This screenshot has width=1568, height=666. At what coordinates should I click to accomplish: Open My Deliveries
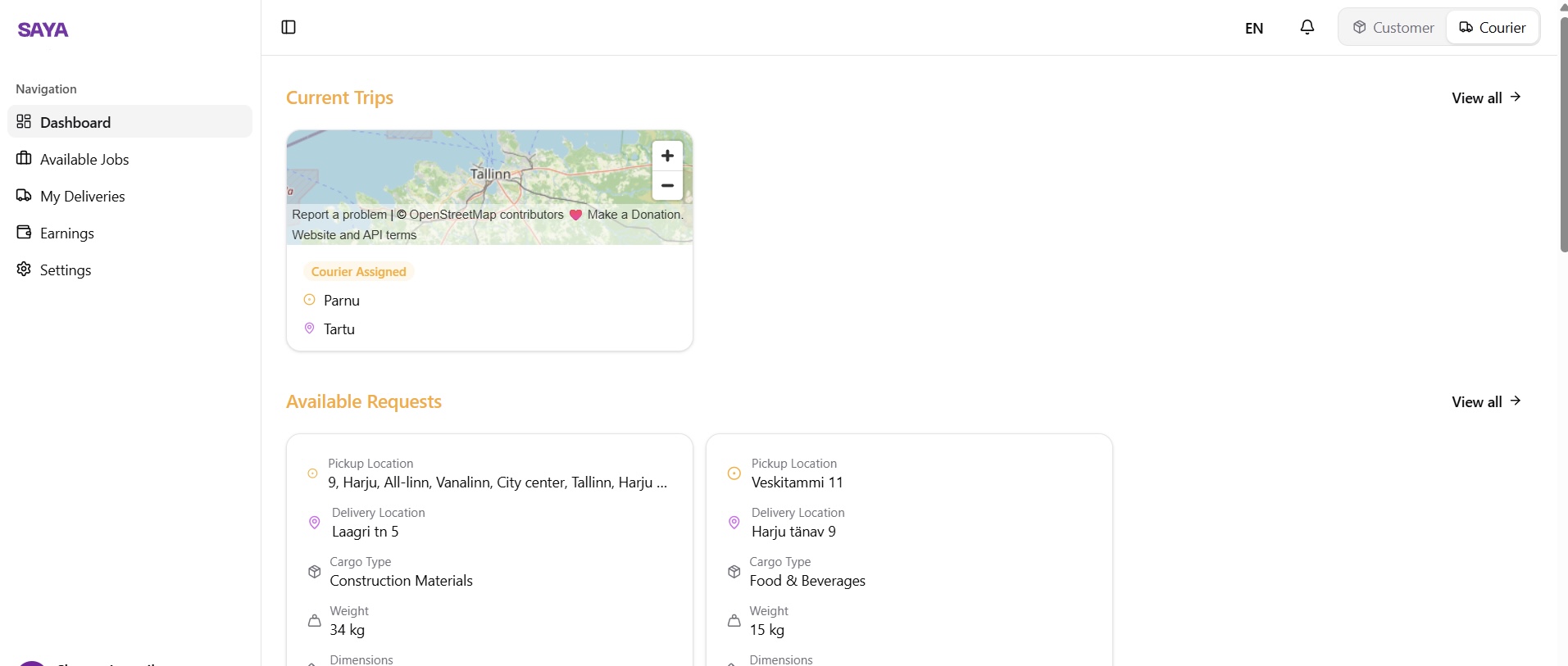pos(130,195)
